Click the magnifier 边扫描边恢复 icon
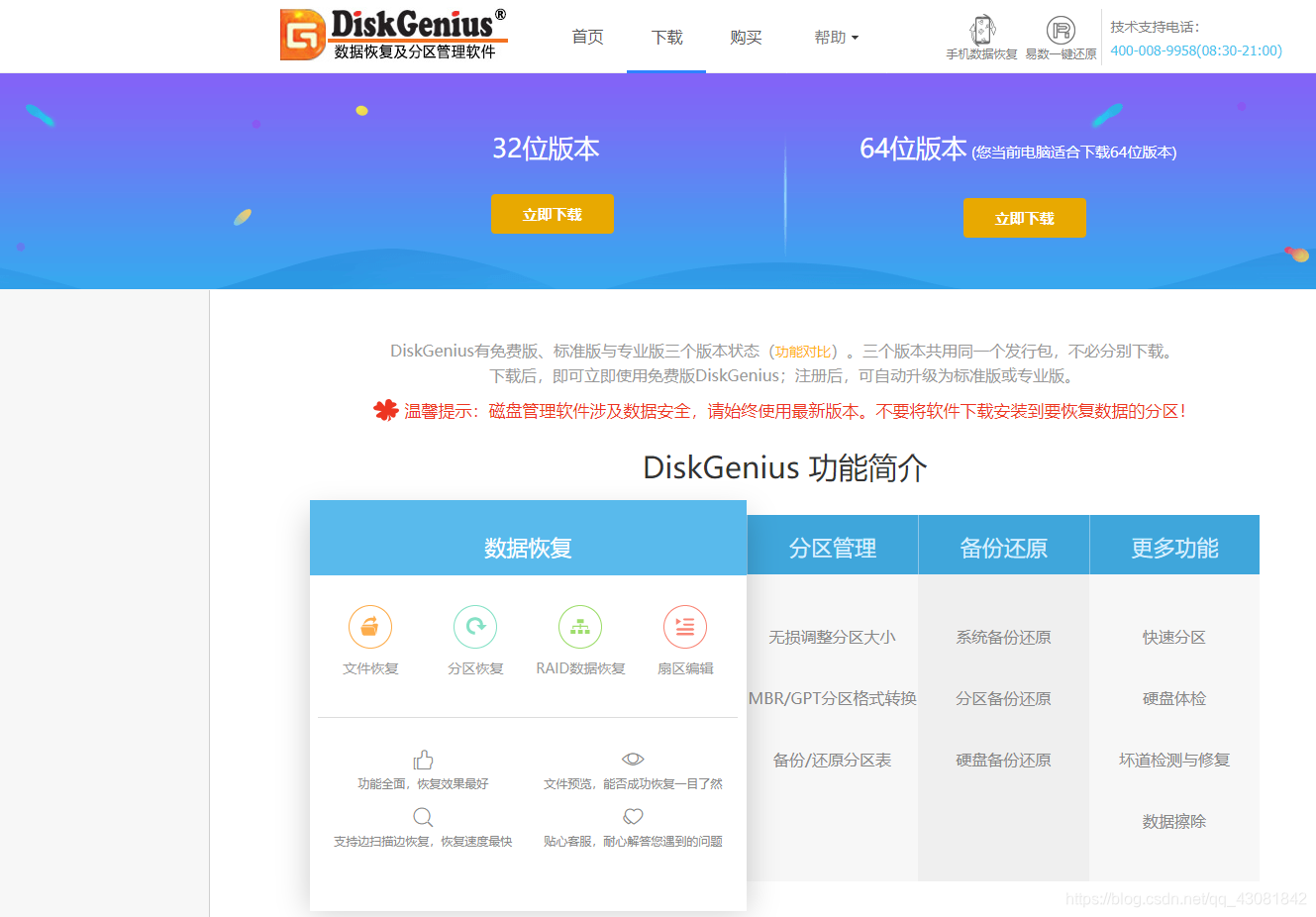1316x917 pixels. click(x=423, y=817)
